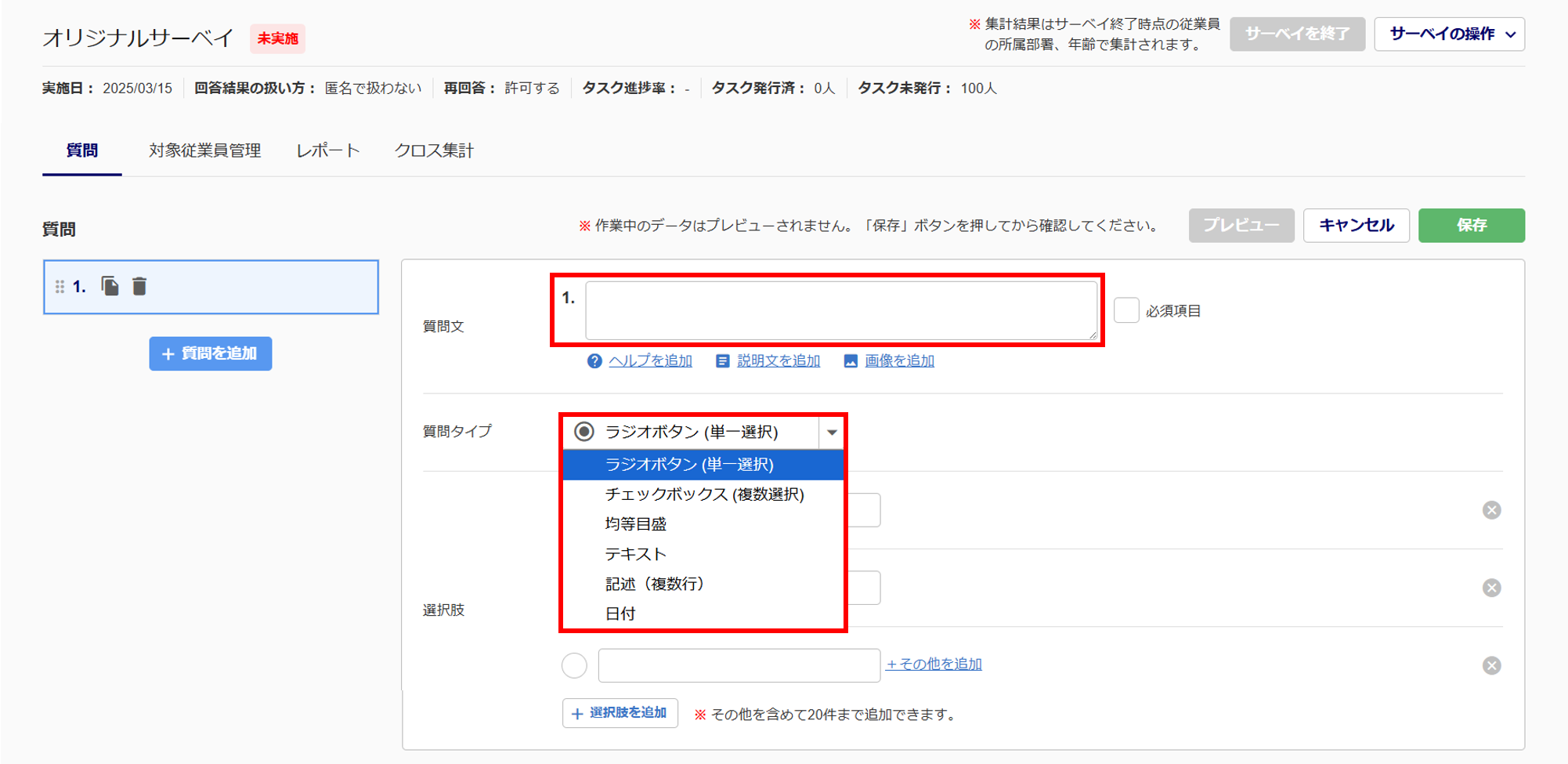Viewport: 1568px width, 764px height.
Task: Click the 質問を追加 button
Action: 211,354
